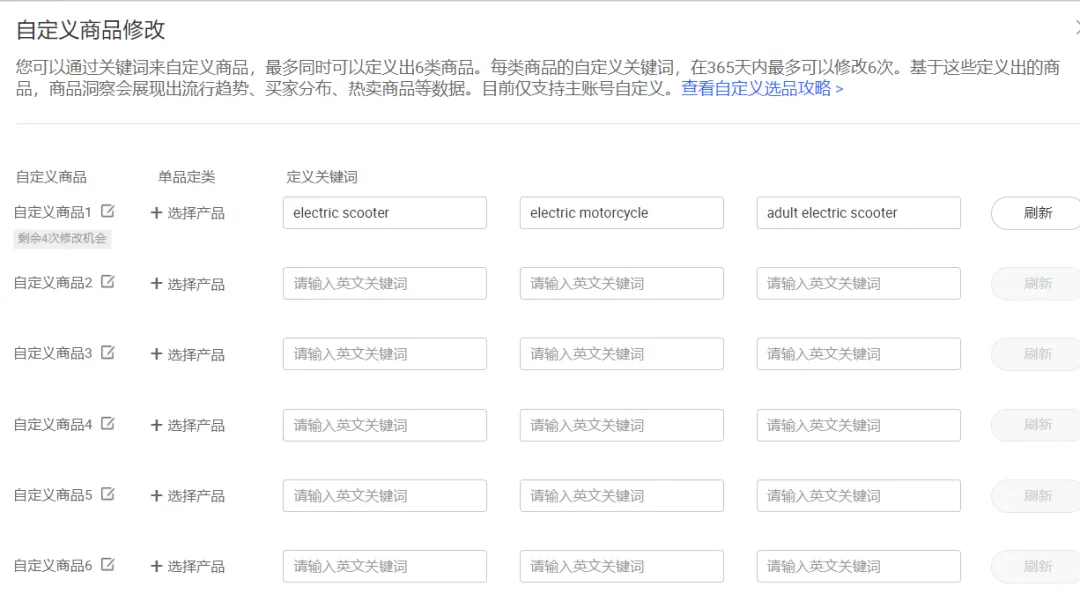Click the 自定义商品6 row label

point(52,566)
